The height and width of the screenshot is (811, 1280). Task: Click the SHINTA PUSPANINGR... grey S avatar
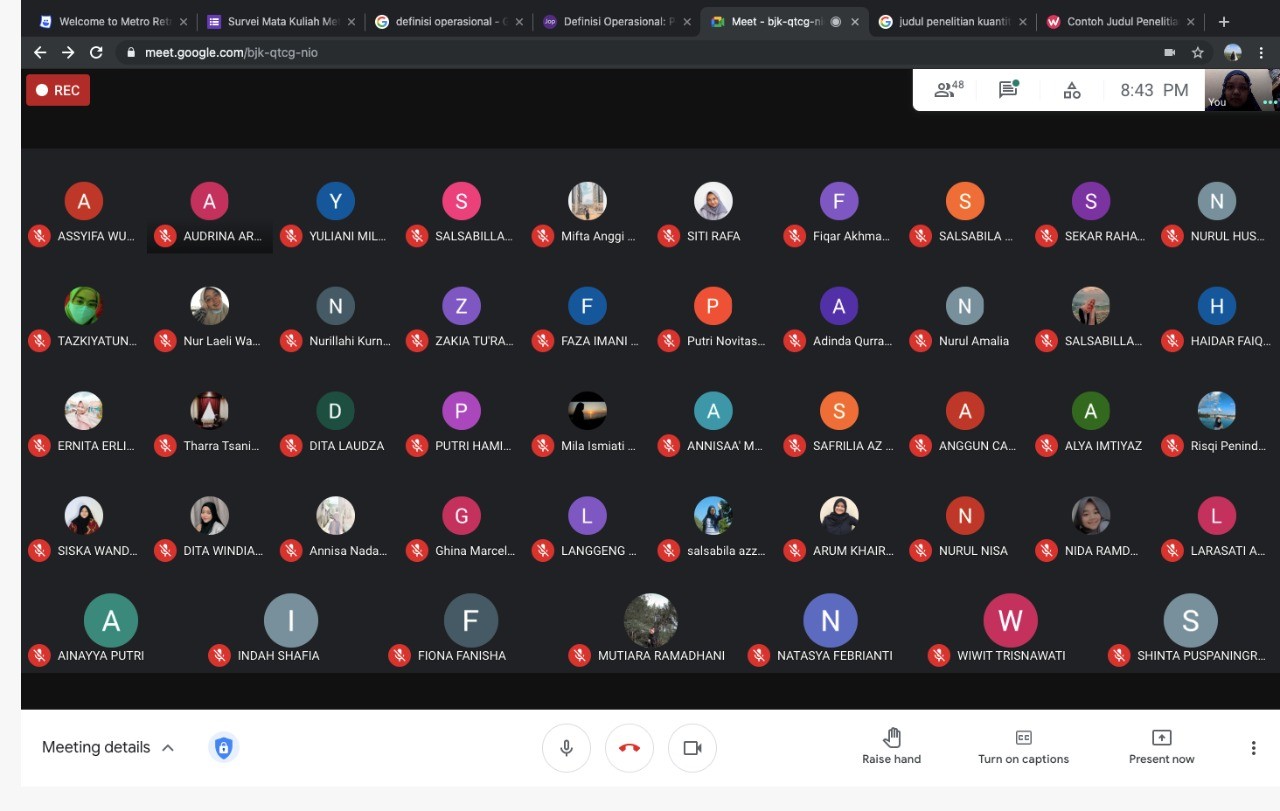pos(1191,621)
